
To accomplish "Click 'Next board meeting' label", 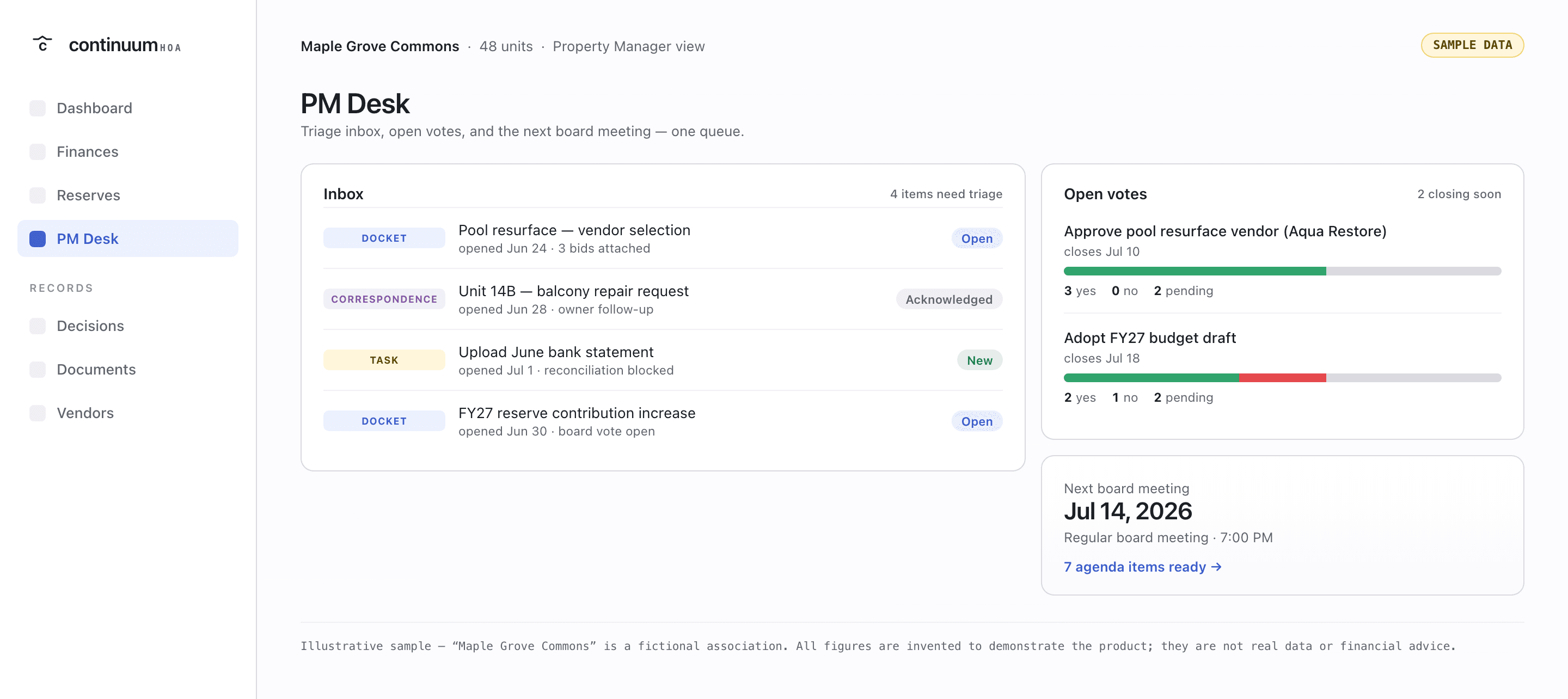I will (1126, 488).
